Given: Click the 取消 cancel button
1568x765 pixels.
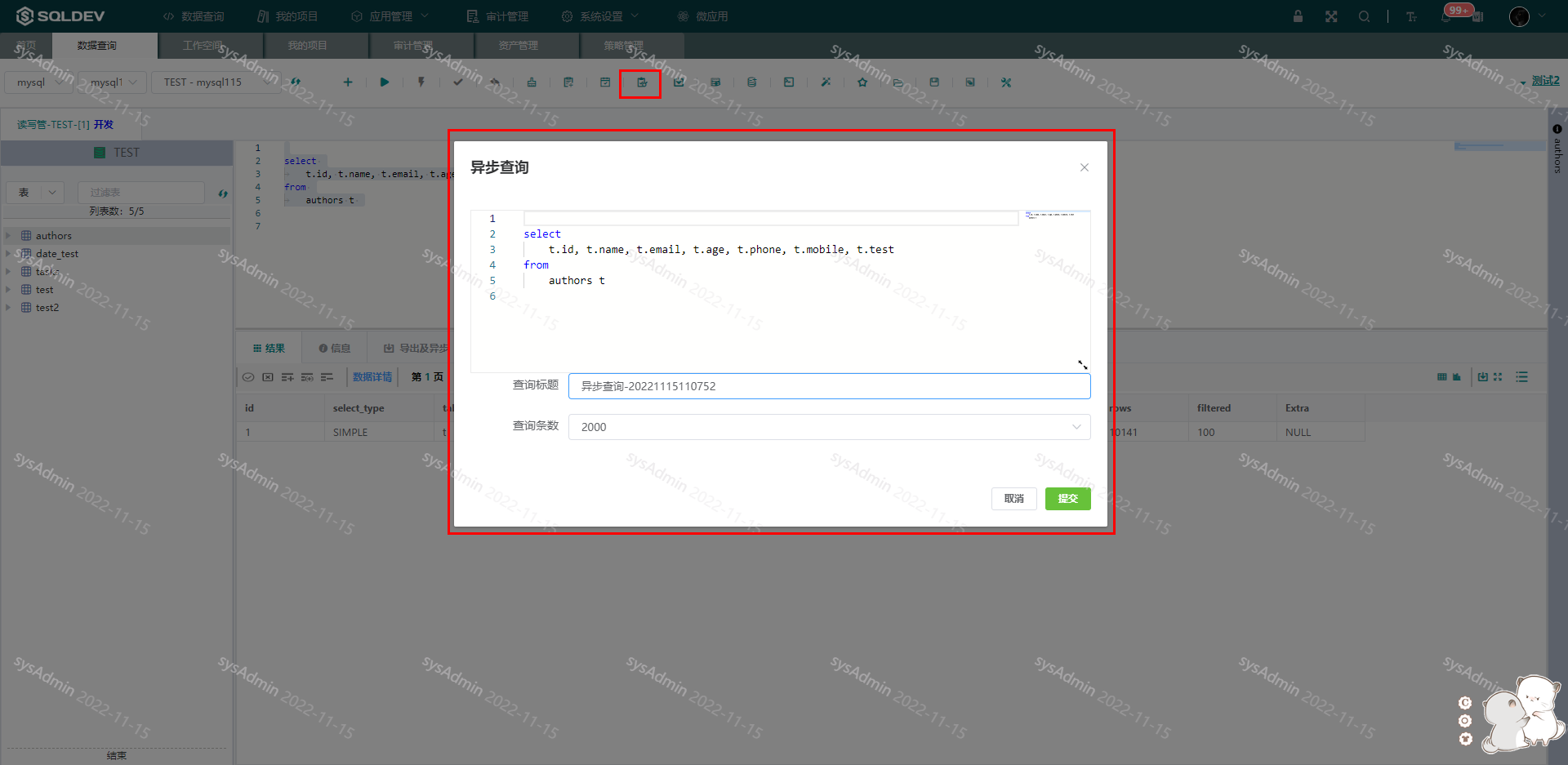Looking at the screenshot, I should pos(1014,499).
